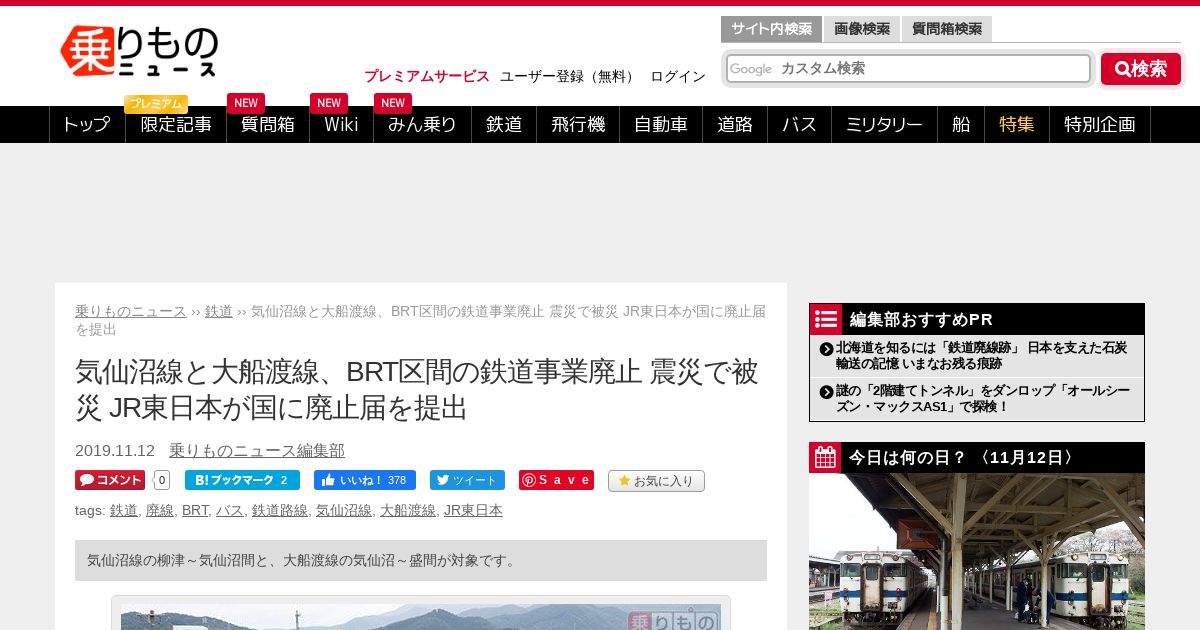Click the article's main photo thumbnail

pyautogui.click(x=421, y=616)
